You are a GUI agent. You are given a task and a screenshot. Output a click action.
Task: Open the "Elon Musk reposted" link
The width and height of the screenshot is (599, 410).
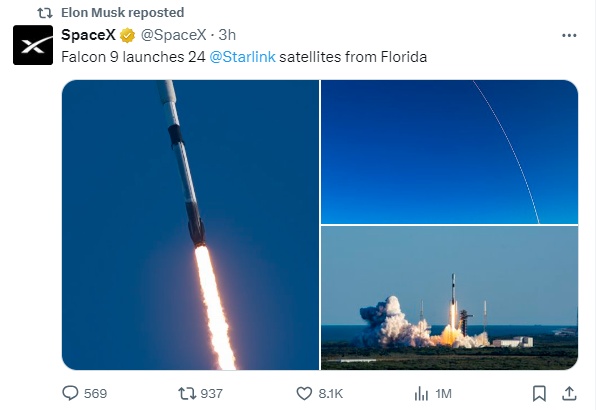[123, 13]
